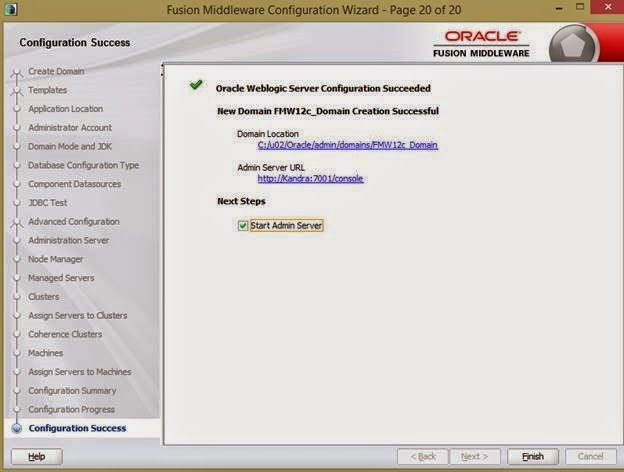
Task: Select the Advanced Configuration step
Action: [74, 221]
